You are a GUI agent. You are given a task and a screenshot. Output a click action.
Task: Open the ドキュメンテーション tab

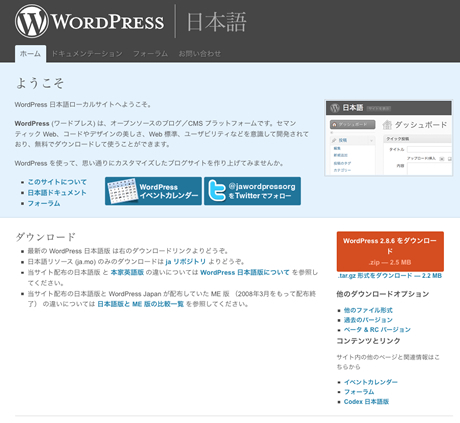pos(87,54)
